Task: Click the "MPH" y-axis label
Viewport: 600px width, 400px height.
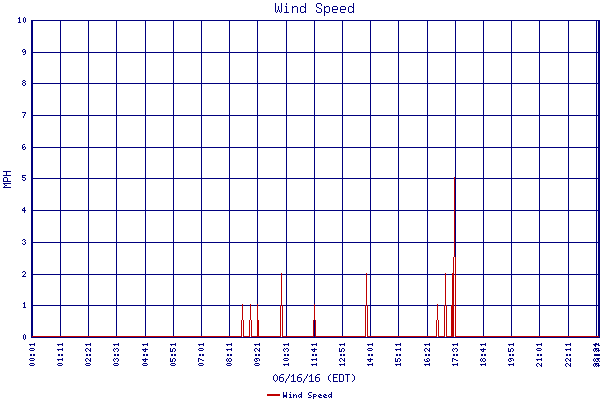Action: [7, 179]
